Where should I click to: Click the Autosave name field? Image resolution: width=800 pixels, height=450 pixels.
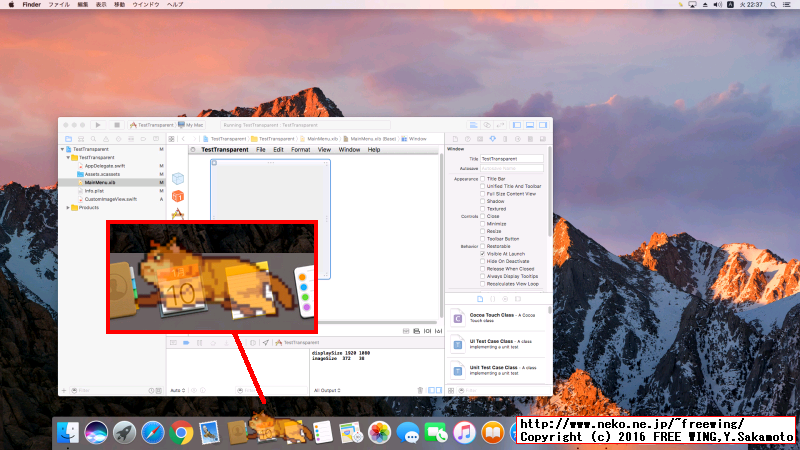tap(512, 168)
